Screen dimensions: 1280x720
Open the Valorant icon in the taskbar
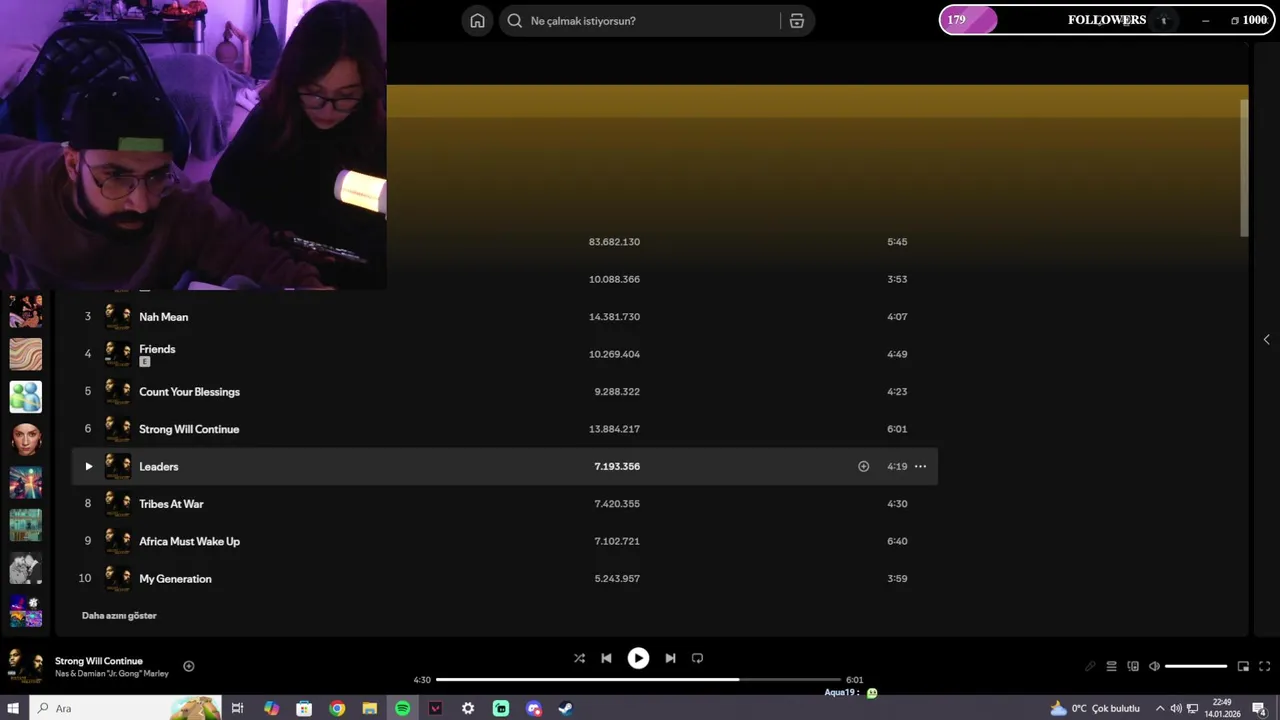[x=435, y=708]
